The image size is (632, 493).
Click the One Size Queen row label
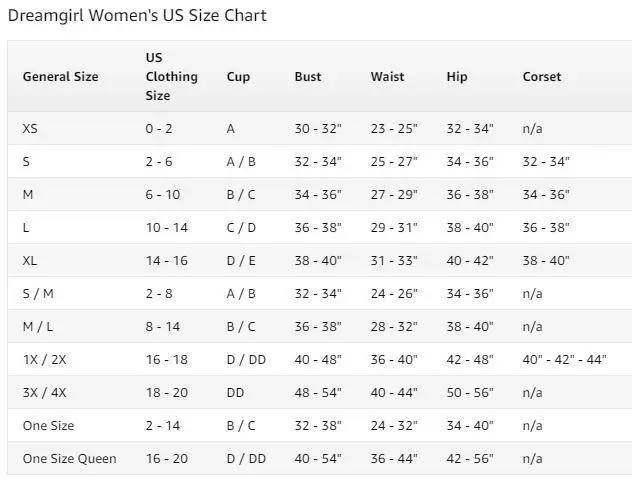tap(69, 459)
